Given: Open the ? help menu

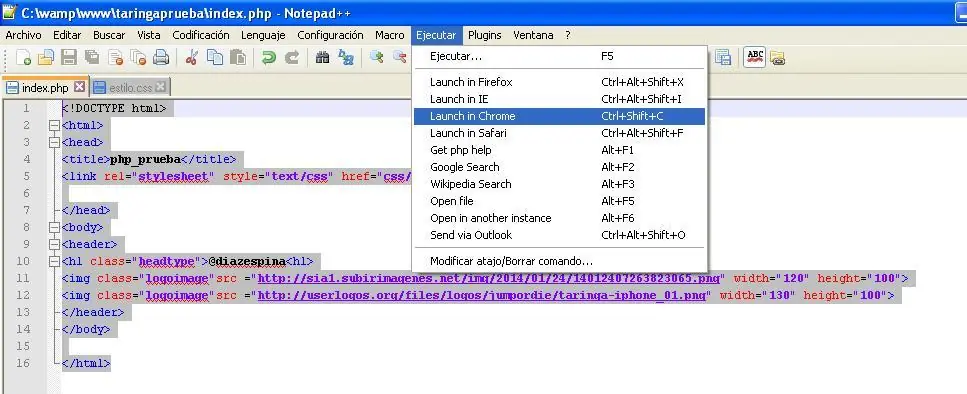Looking at the screenshot, I should click(568, 35).
